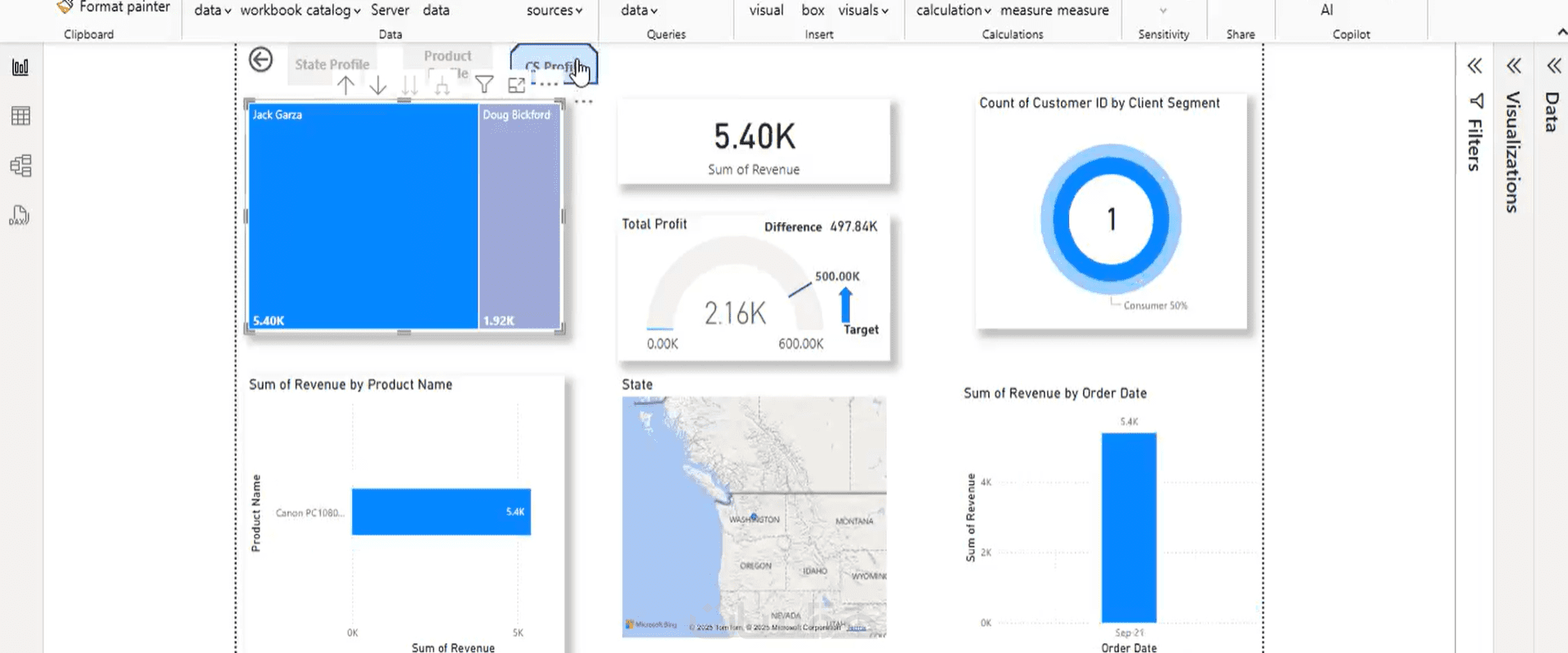Switch to the Table view icon
1568x653 pixels.
point(20,116)
